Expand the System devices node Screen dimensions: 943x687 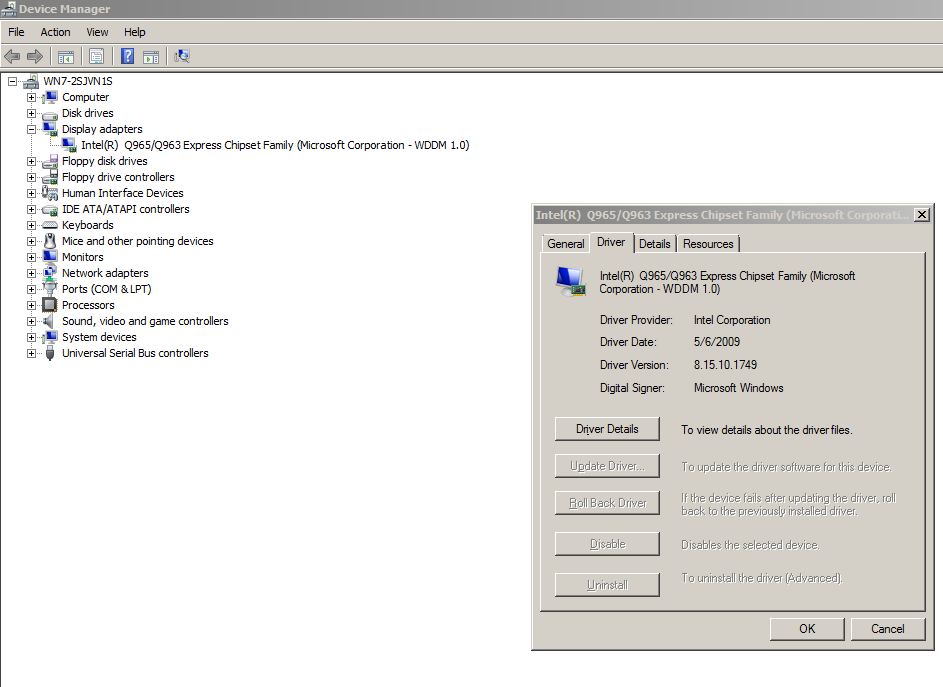[31, 337]
